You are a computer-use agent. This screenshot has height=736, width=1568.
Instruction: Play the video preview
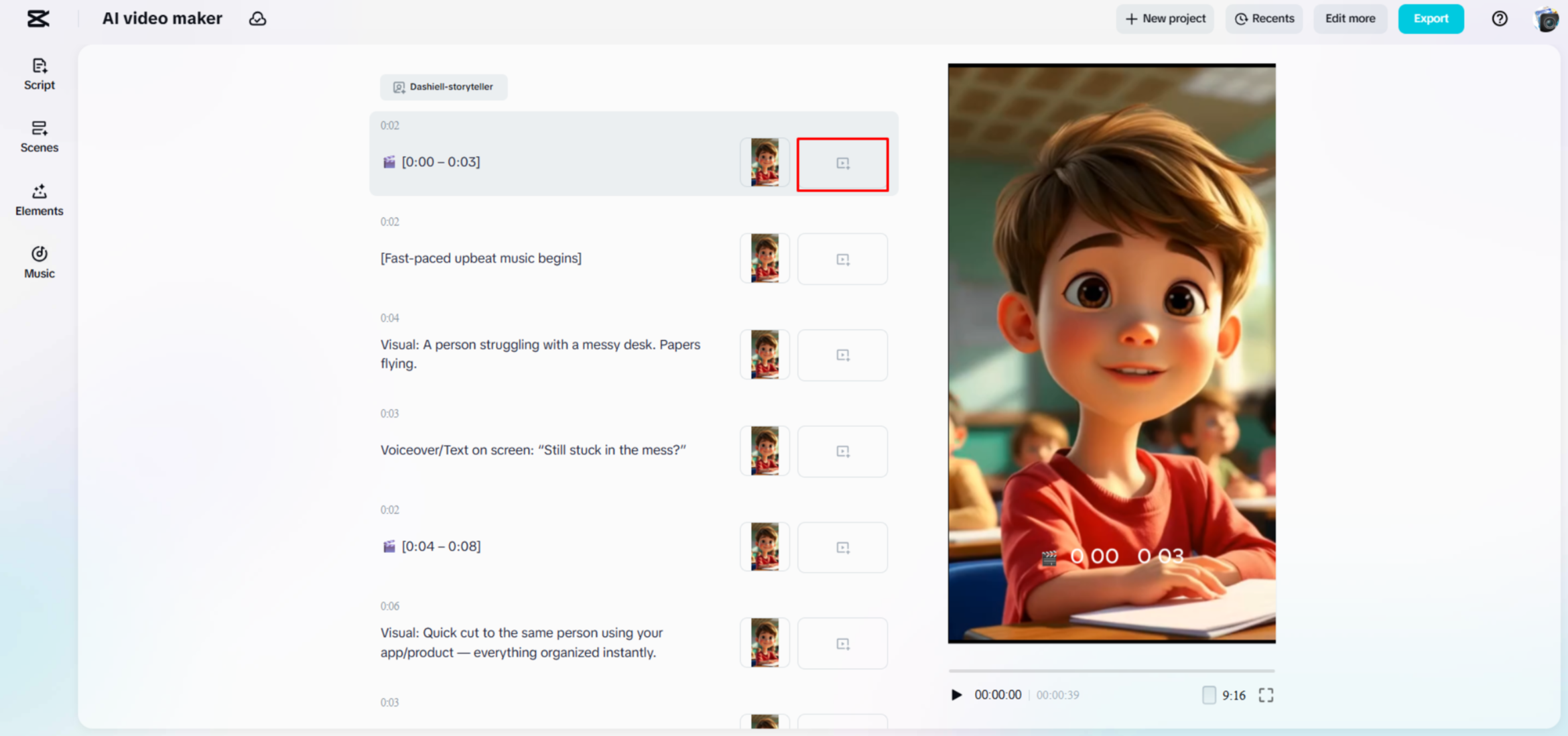click(957, 695)
